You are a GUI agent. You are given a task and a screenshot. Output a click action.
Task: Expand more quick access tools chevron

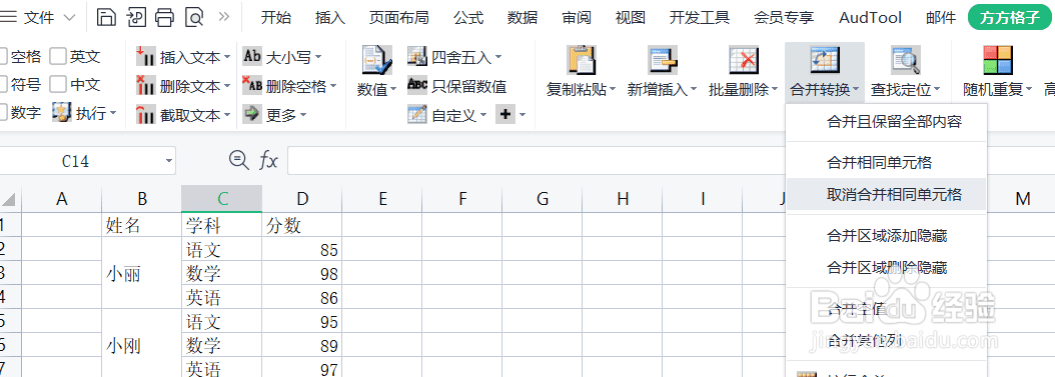(225, 16)
